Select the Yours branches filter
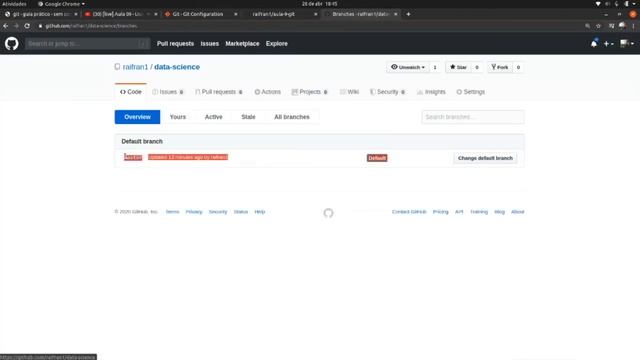640x360 pixels. [x=178, y=117]
